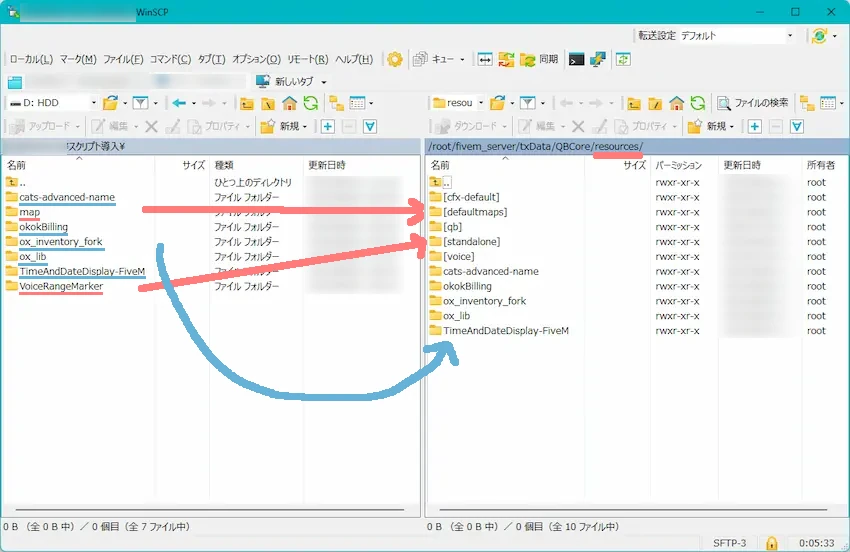The width and height of the screenshot is (850, 552).
Task: Open Preferences via the gear icon
Action: (x=395, y=59)
